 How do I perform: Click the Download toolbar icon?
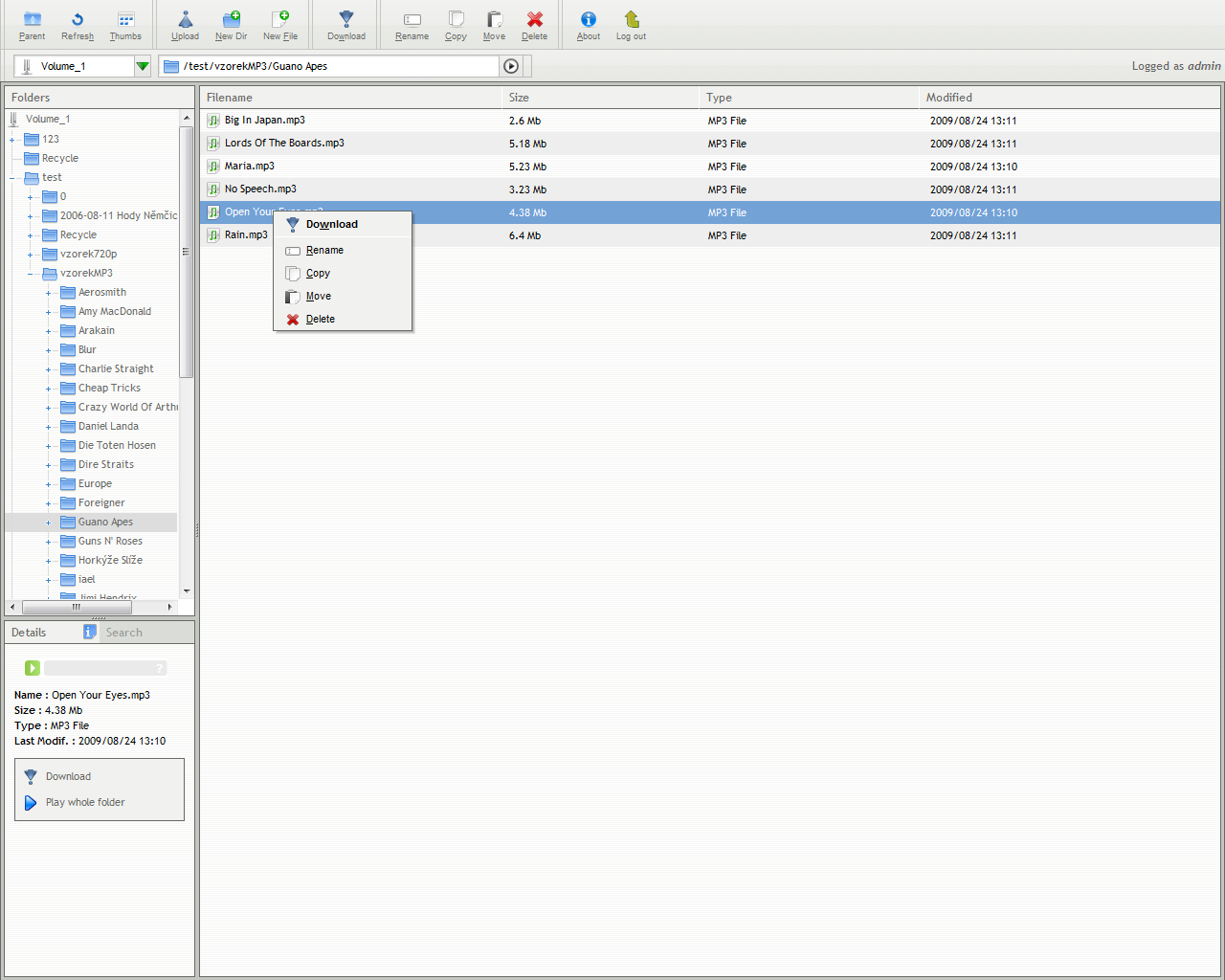(346, 19)
